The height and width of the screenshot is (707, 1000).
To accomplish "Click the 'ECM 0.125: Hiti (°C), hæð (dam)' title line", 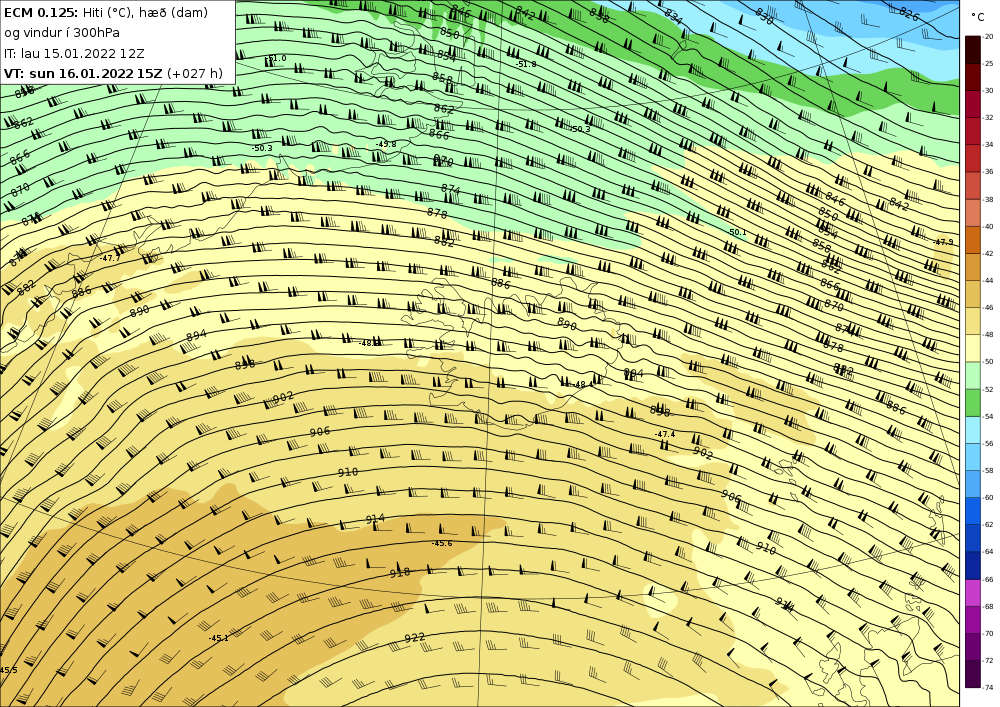I will [x=106, y=12].
